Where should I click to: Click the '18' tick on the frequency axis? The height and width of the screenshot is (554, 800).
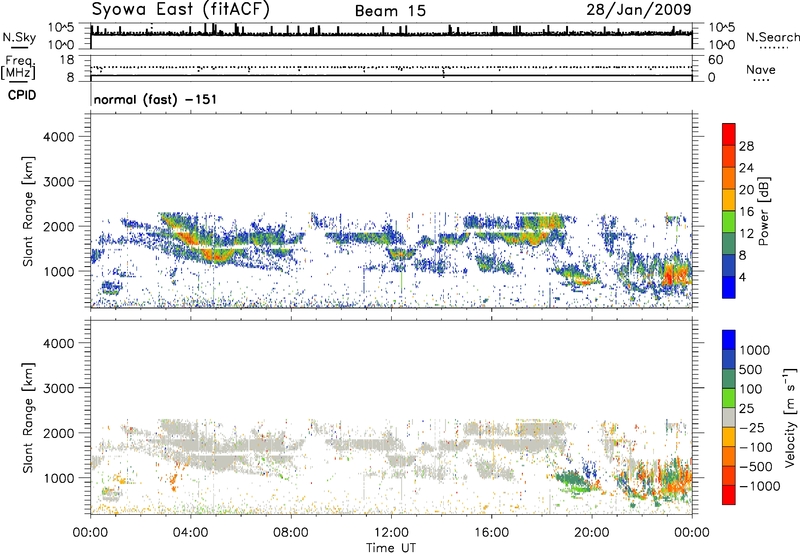pyautogui.click(x=67, y=60)
